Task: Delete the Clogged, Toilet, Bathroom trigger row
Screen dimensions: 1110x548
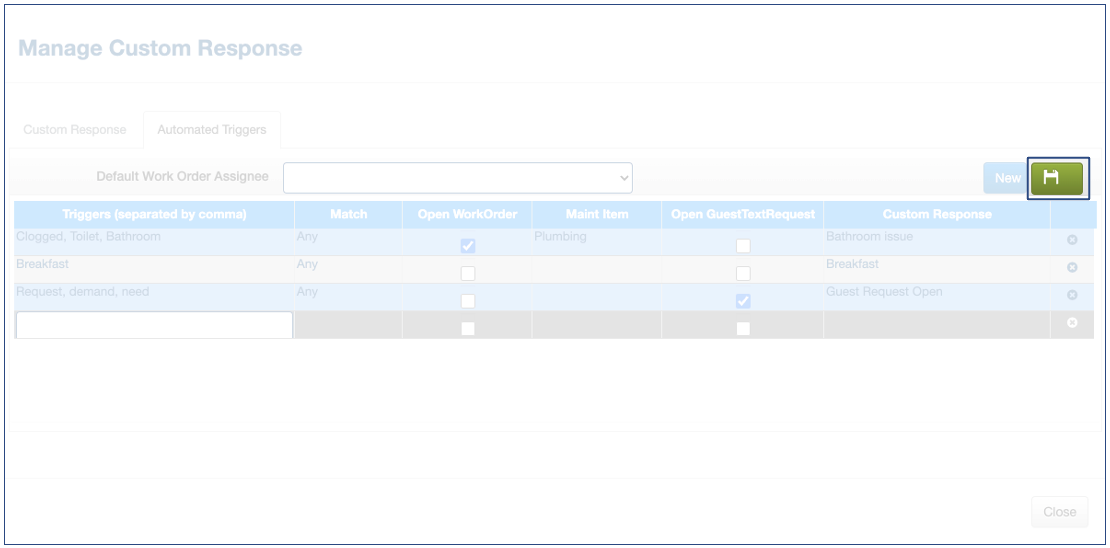Action: click(1072, 241)
